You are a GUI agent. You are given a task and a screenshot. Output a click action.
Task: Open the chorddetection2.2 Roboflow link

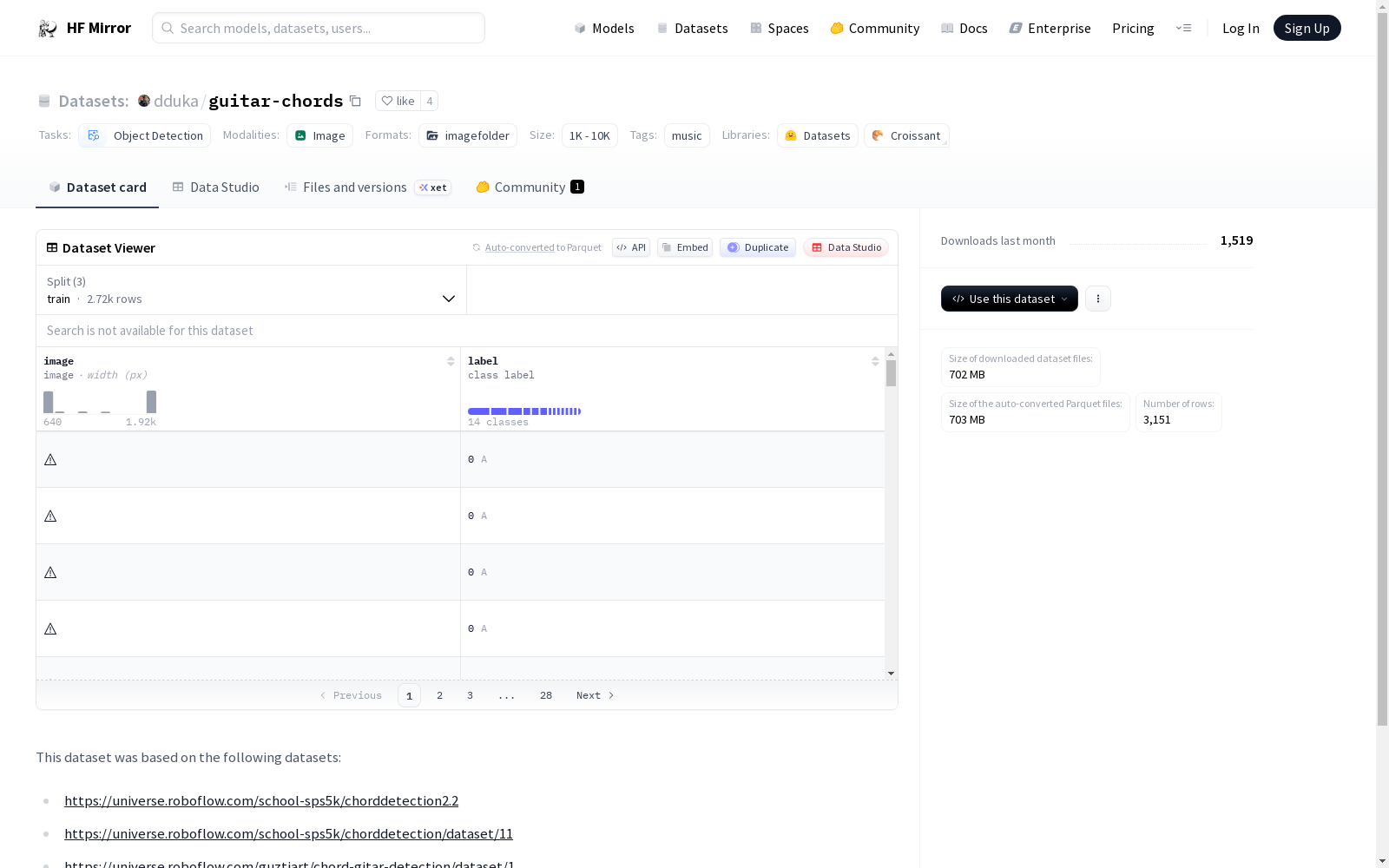point(261,801)
